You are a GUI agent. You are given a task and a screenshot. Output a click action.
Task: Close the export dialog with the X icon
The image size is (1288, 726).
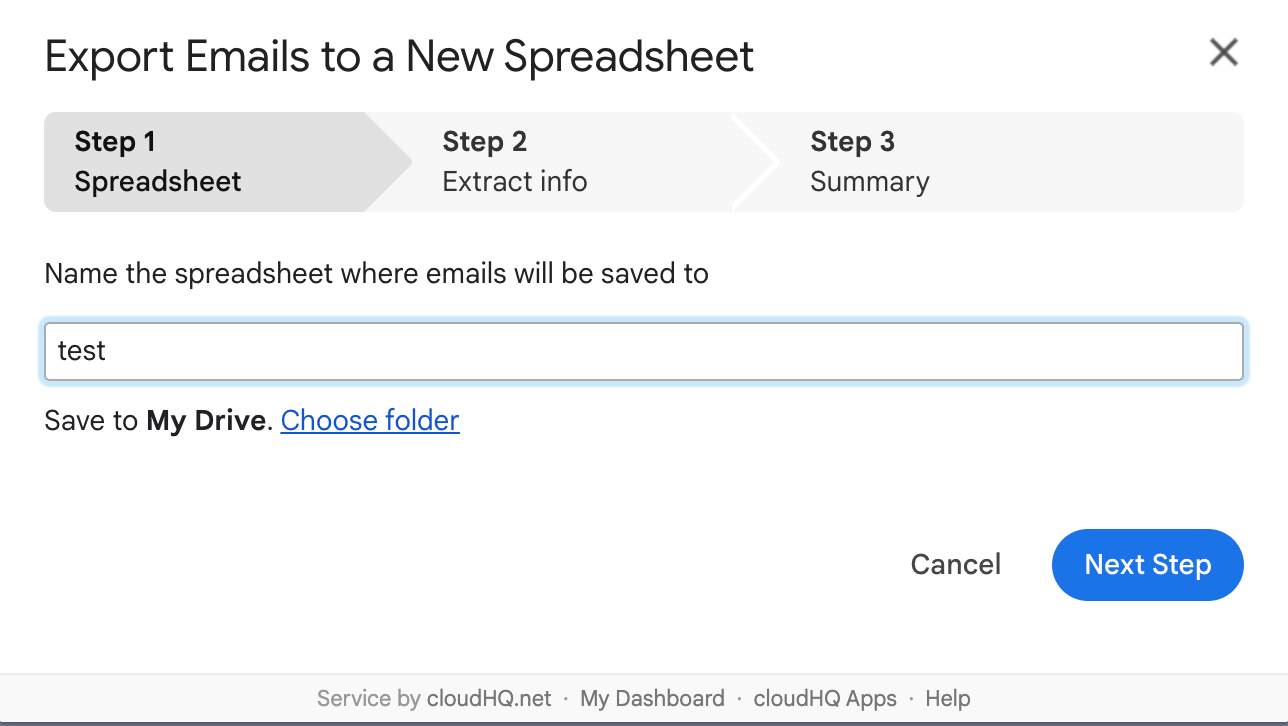click(1223, 53)
